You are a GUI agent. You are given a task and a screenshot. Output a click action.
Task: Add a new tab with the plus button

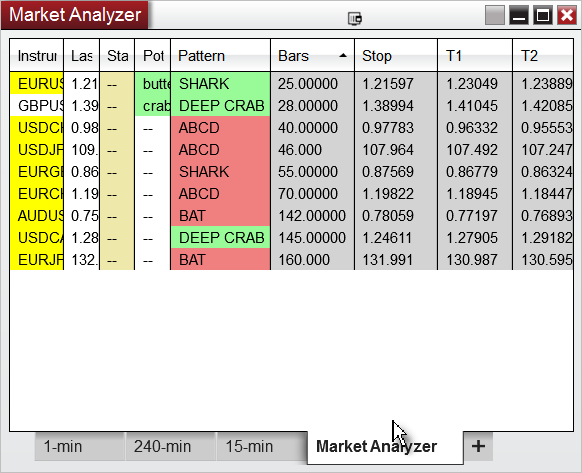pyautogui.click(x=478, y=446)
